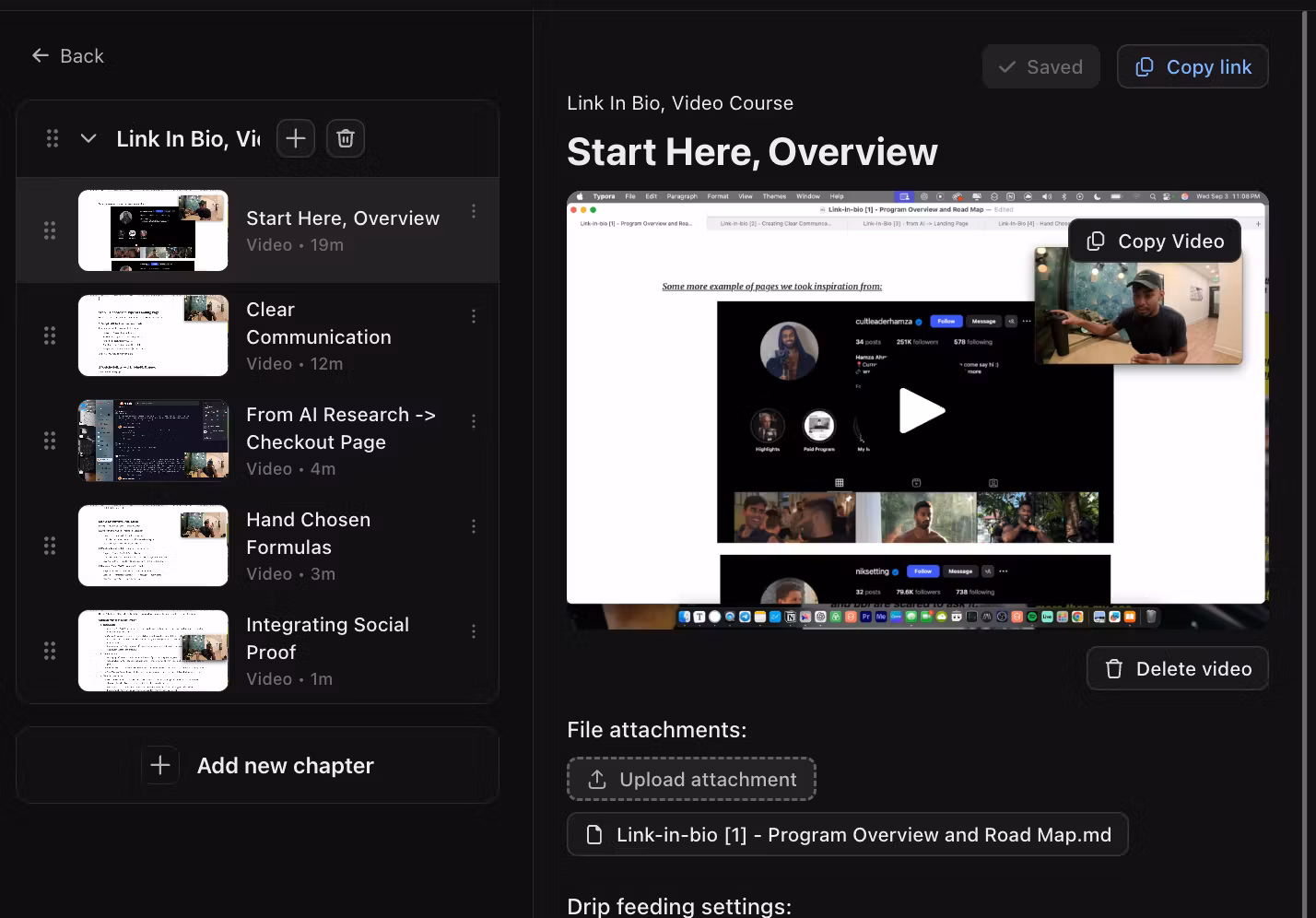Click the plus icon beside the chapter title
This screenshot has height=918, width=1316.
pyautogui.click(x=295, y=138)
